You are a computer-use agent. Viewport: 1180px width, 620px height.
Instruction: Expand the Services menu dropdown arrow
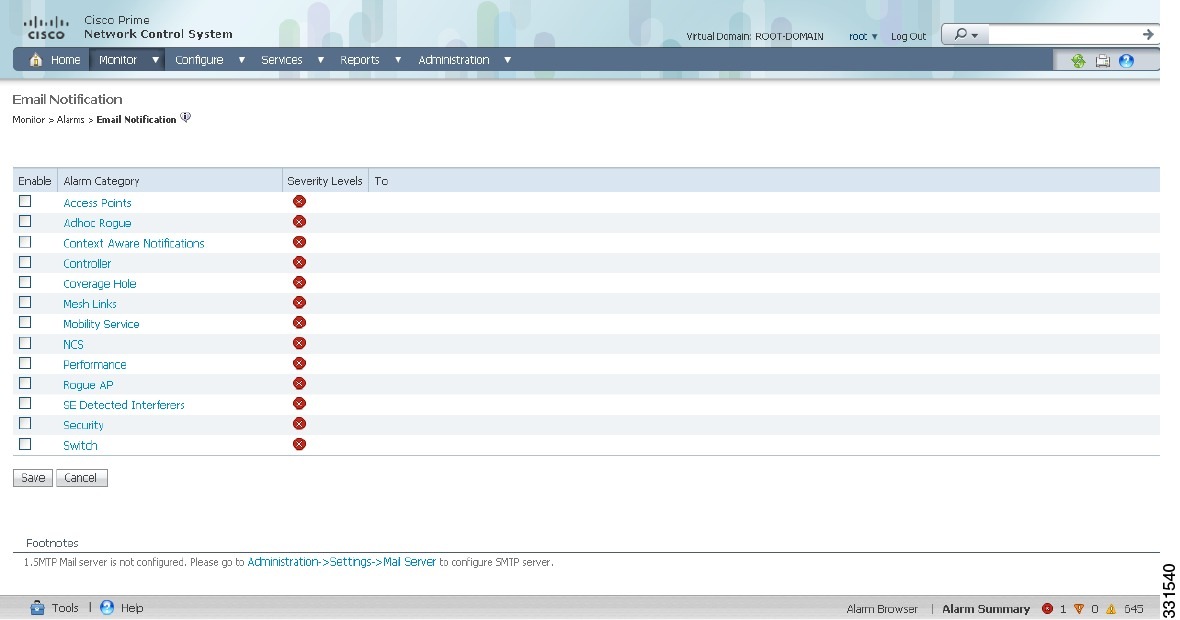coord(321,60)
